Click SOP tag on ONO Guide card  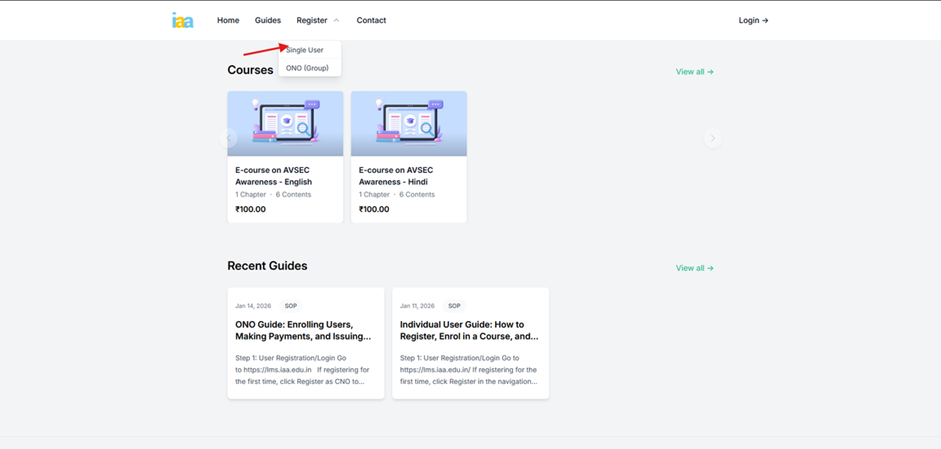click(291, 306)
